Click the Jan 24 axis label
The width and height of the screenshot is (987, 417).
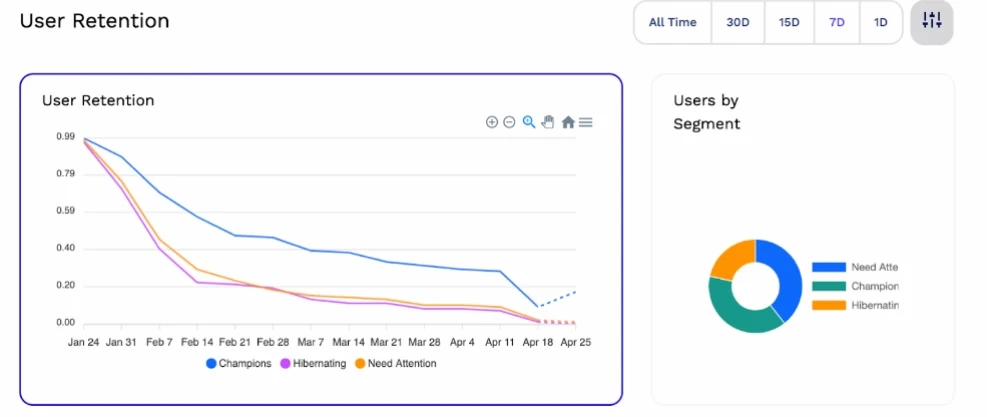[x=84, y=343]
